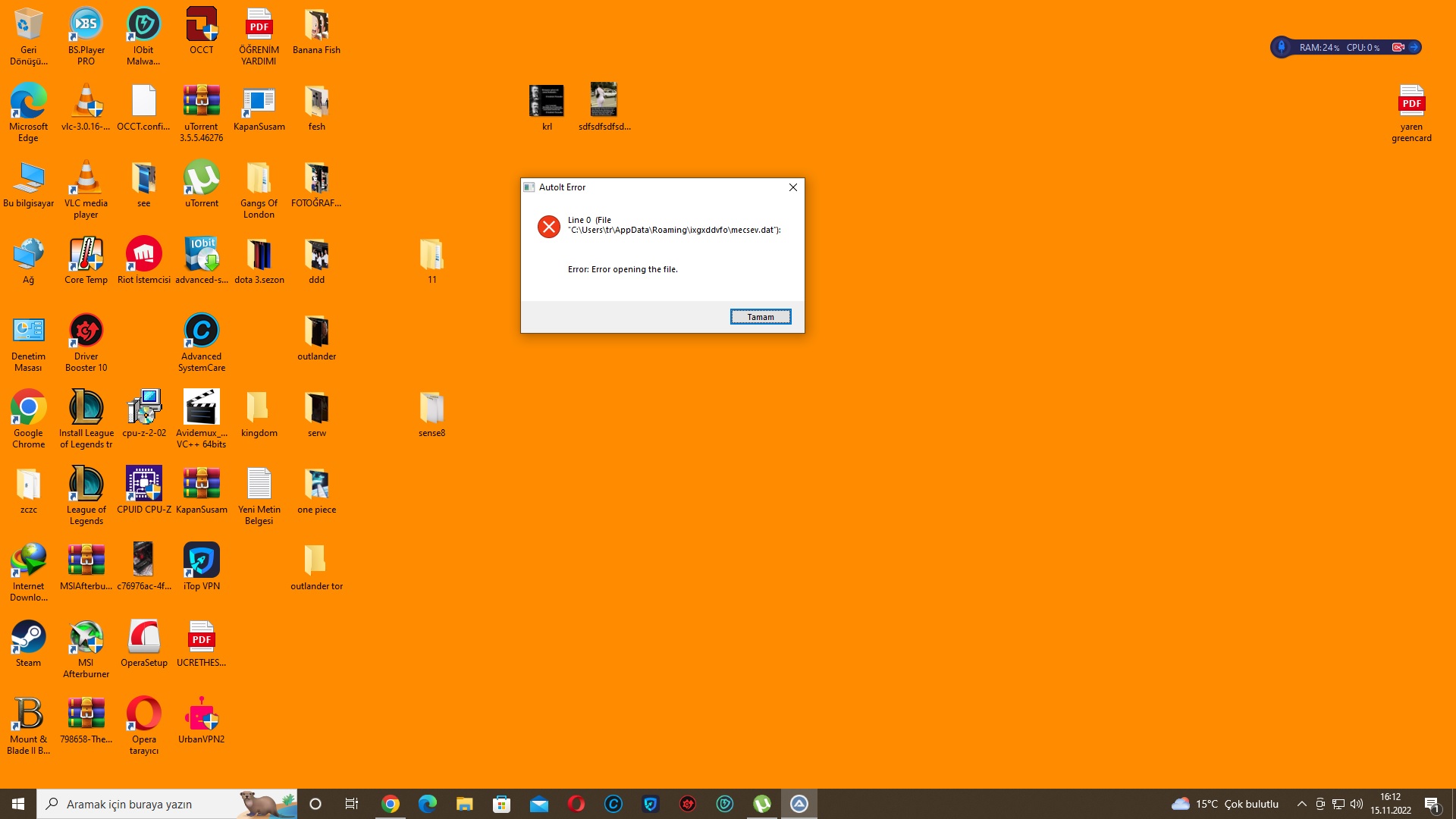The width and height of the screenshot is (1456, 819).
Task: Open Opera from the taskbar
Action: point(576,804)
